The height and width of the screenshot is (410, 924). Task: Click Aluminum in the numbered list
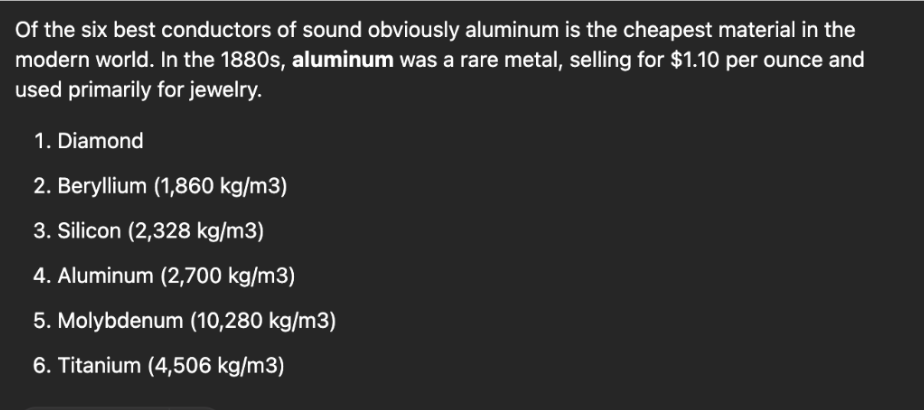(x=103, y=276)
